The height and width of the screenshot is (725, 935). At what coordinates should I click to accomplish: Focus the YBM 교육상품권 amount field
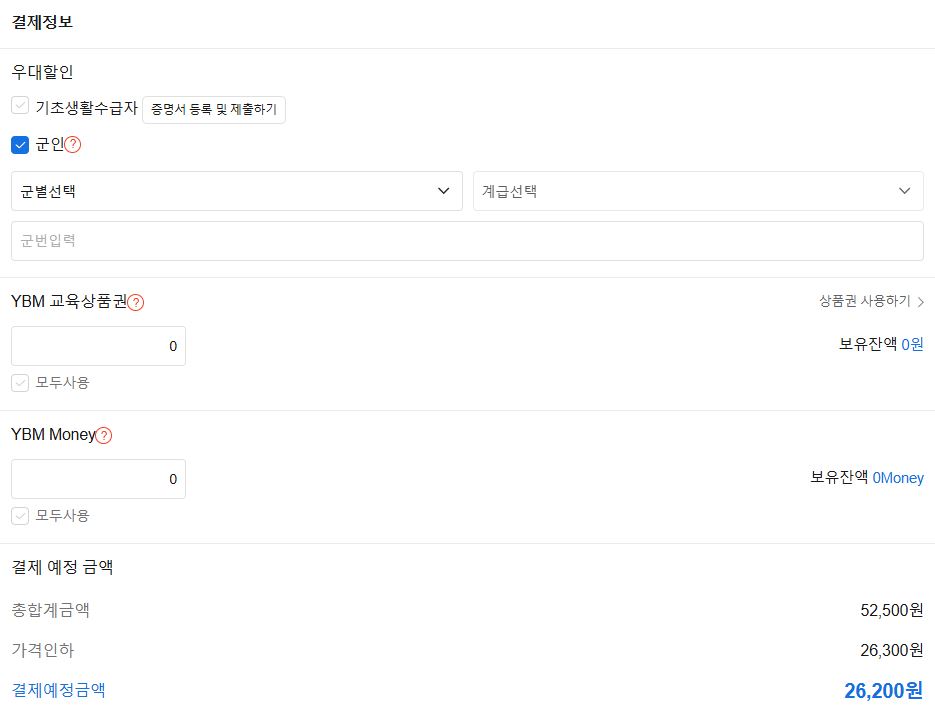[x=98, y=344]
